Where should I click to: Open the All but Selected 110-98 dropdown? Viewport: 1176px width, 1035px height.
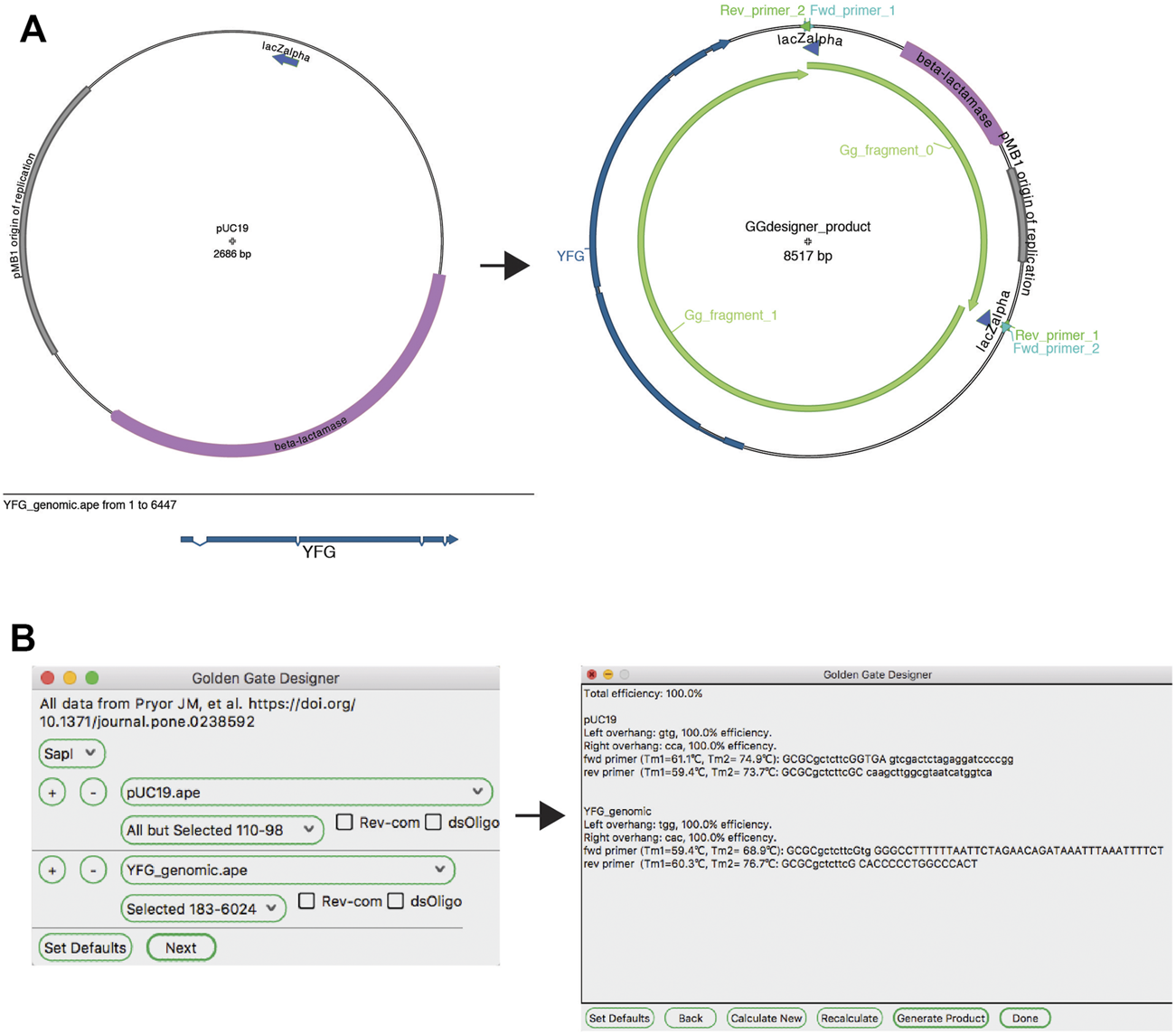(221, 830)
